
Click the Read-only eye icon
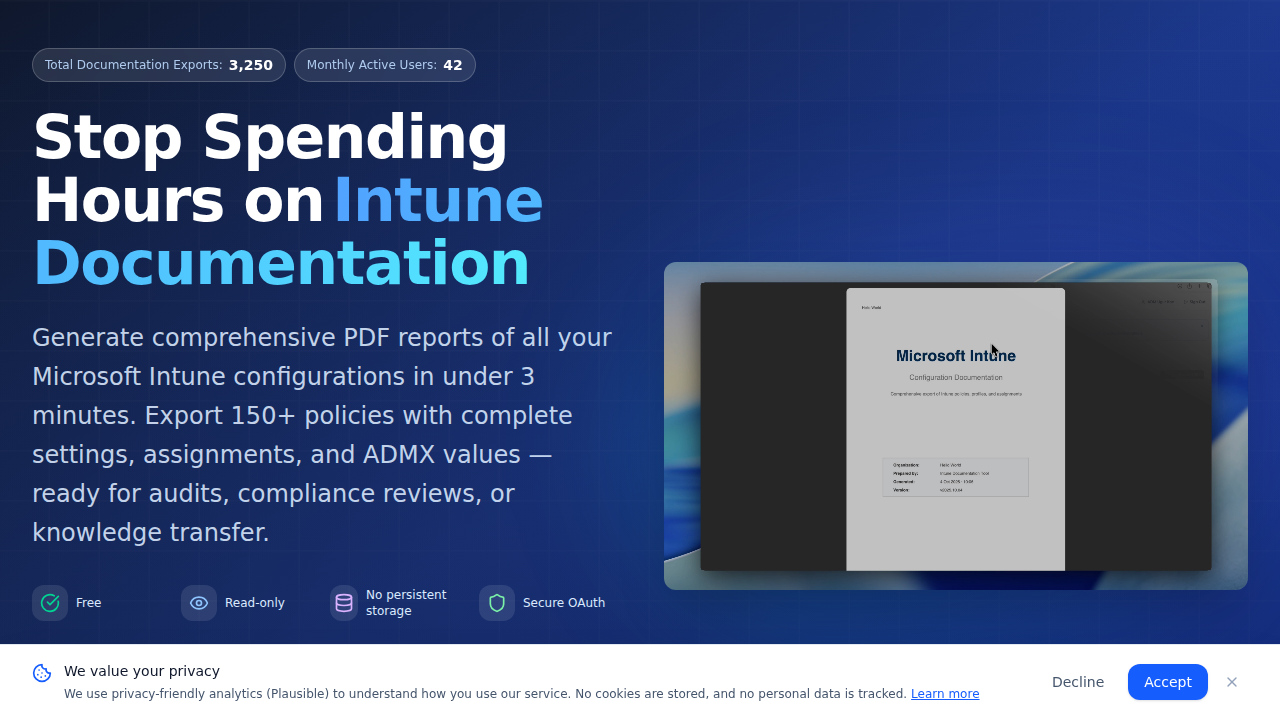199,603
